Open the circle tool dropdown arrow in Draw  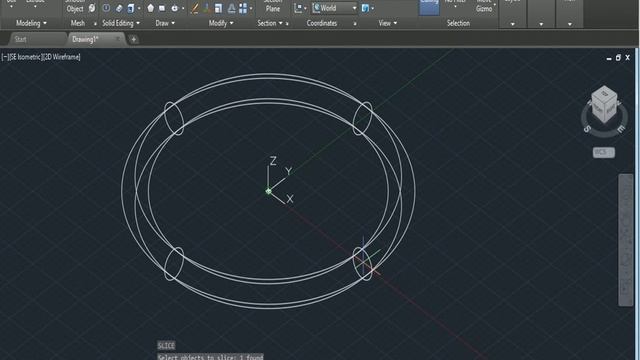(183, 8)
